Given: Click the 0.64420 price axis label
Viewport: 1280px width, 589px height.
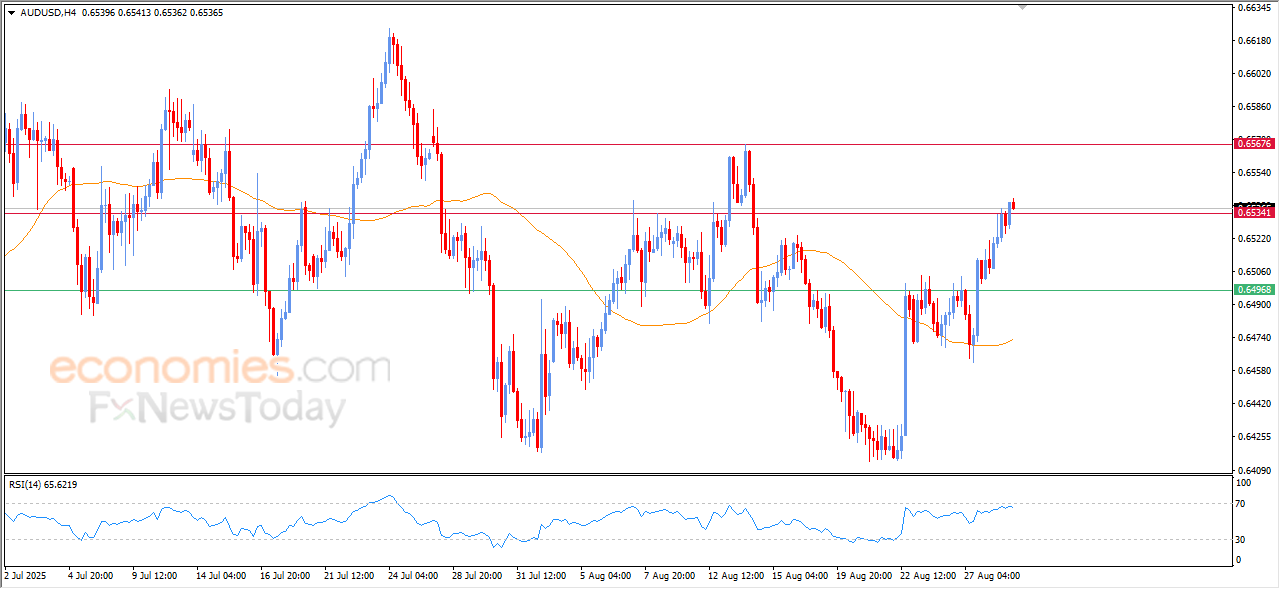Looking at the screenshot, I should 1255,403.
